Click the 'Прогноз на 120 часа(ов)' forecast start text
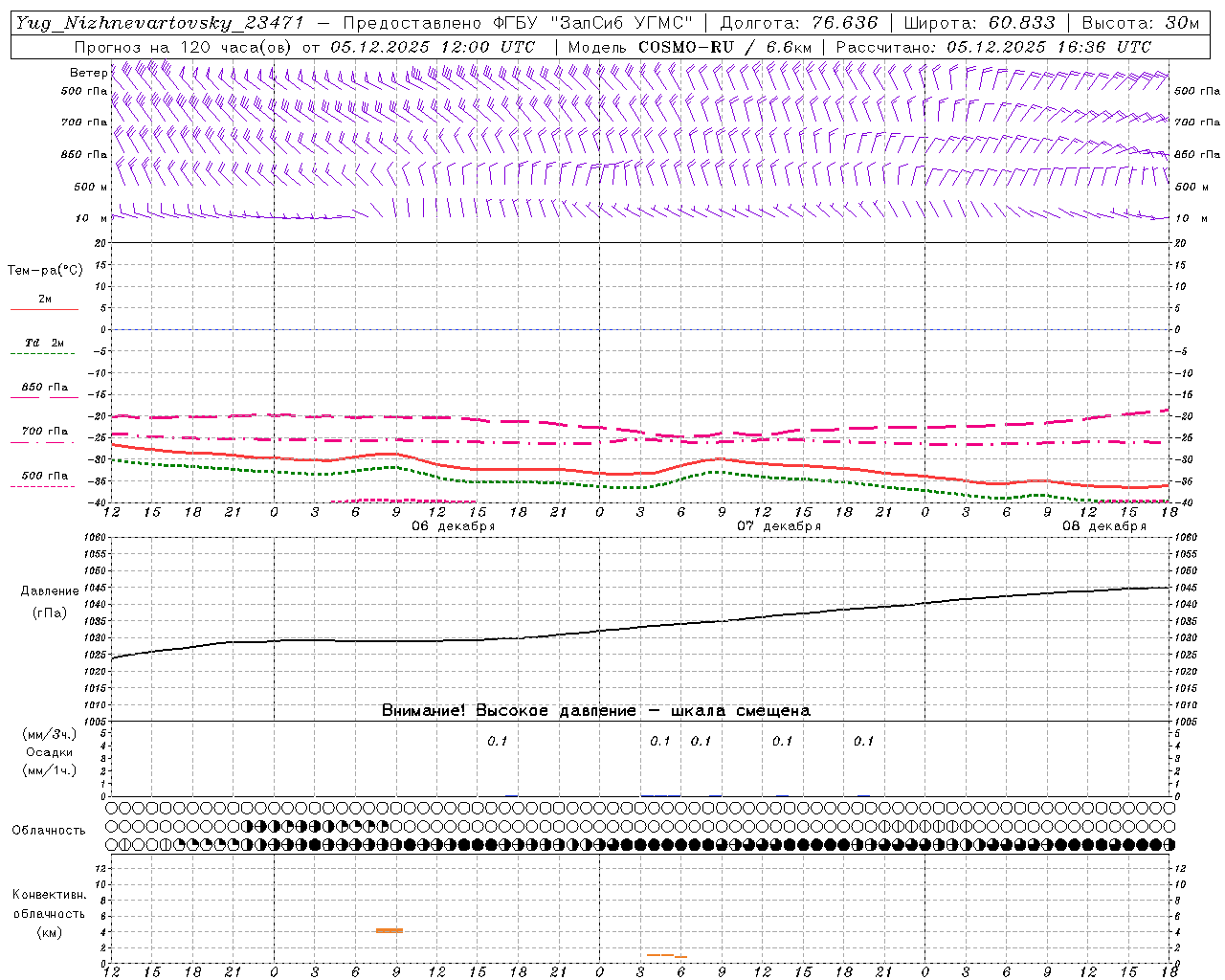1225x980 pixels. click(x=184, y=47)
